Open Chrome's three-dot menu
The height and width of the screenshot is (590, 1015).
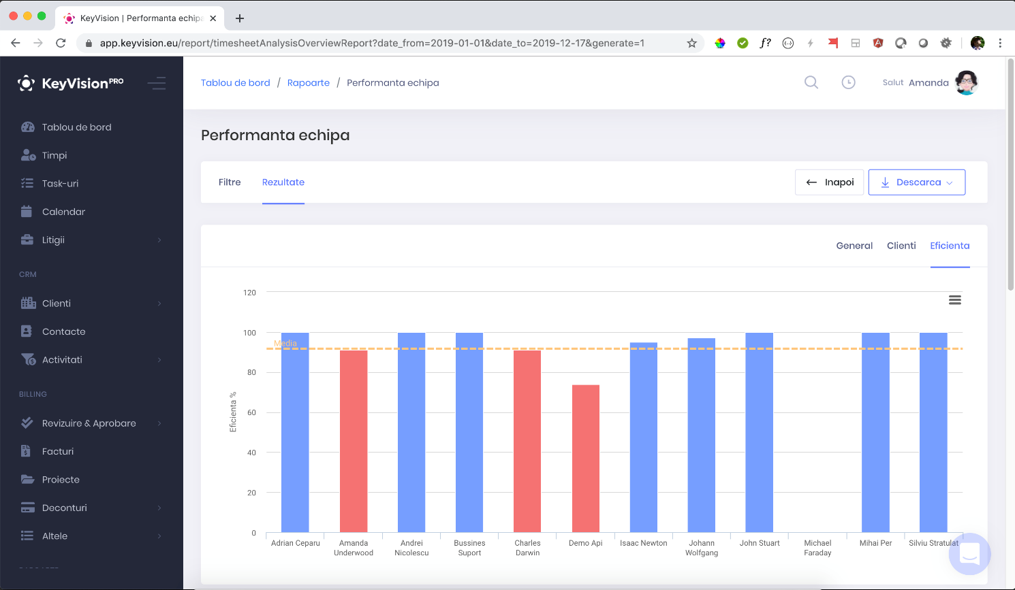pos(999,43)
